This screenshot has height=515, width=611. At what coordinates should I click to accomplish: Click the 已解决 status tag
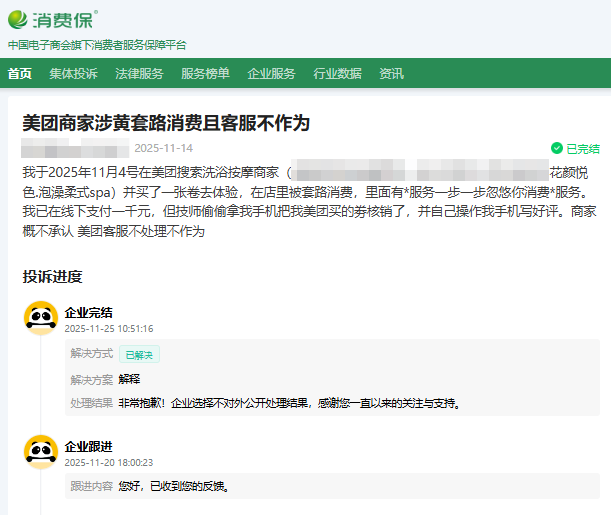coord(139,354)
